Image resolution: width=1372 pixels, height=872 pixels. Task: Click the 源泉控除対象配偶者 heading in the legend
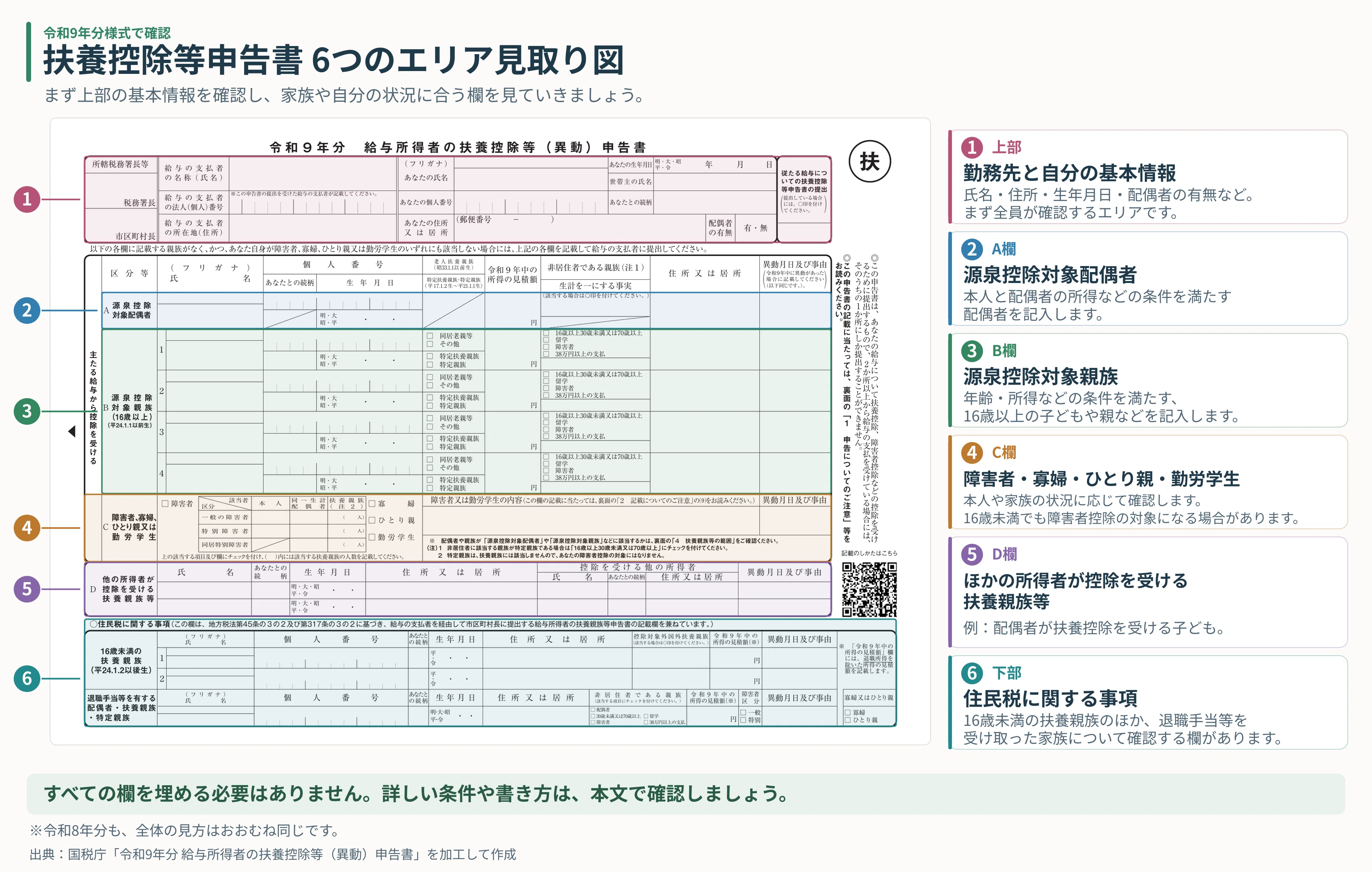coord(1050,275)
